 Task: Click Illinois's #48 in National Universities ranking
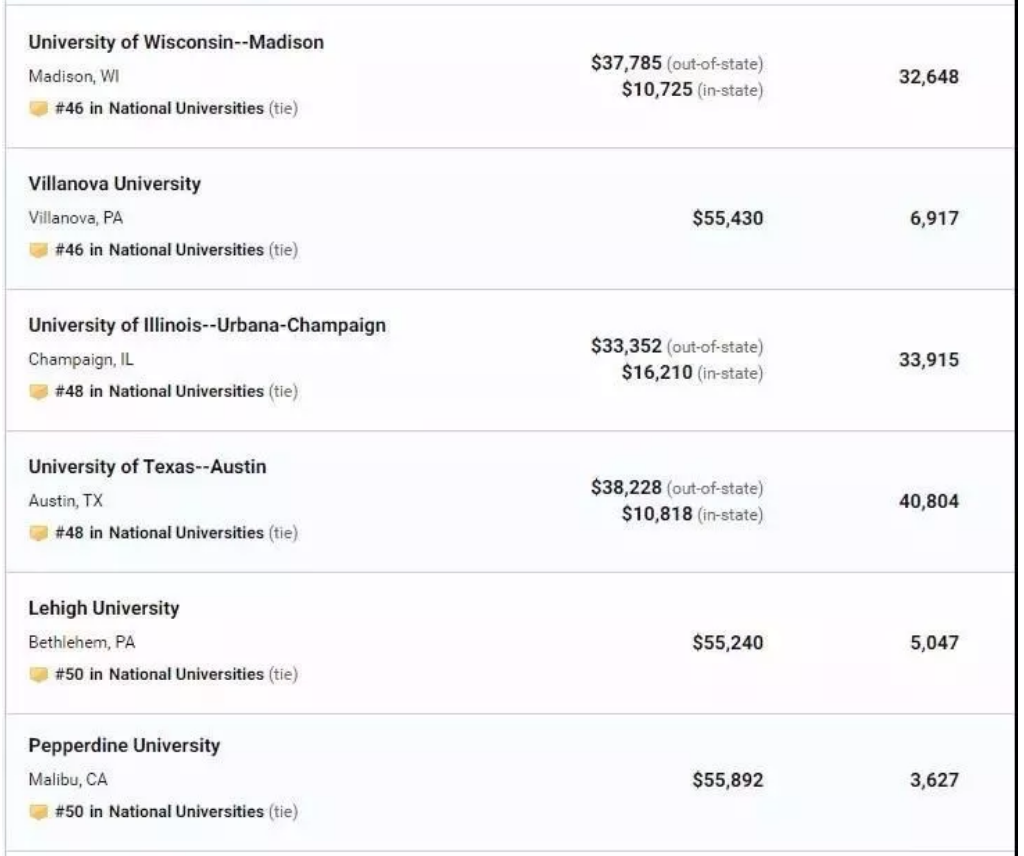point(160,392)
